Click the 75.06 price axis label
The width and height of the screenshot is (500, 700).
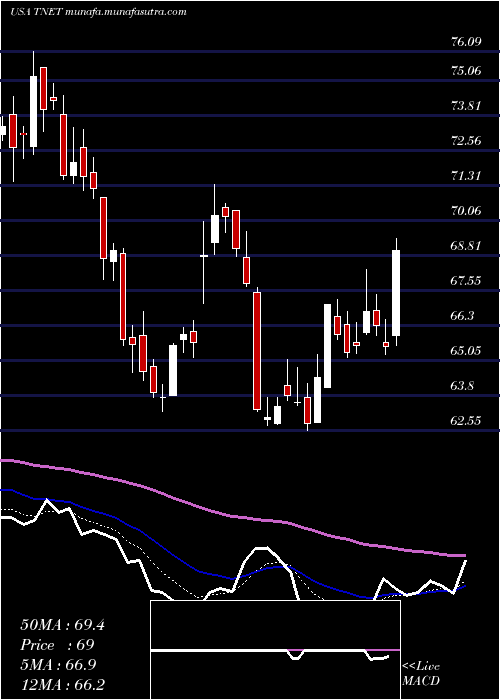466,71
